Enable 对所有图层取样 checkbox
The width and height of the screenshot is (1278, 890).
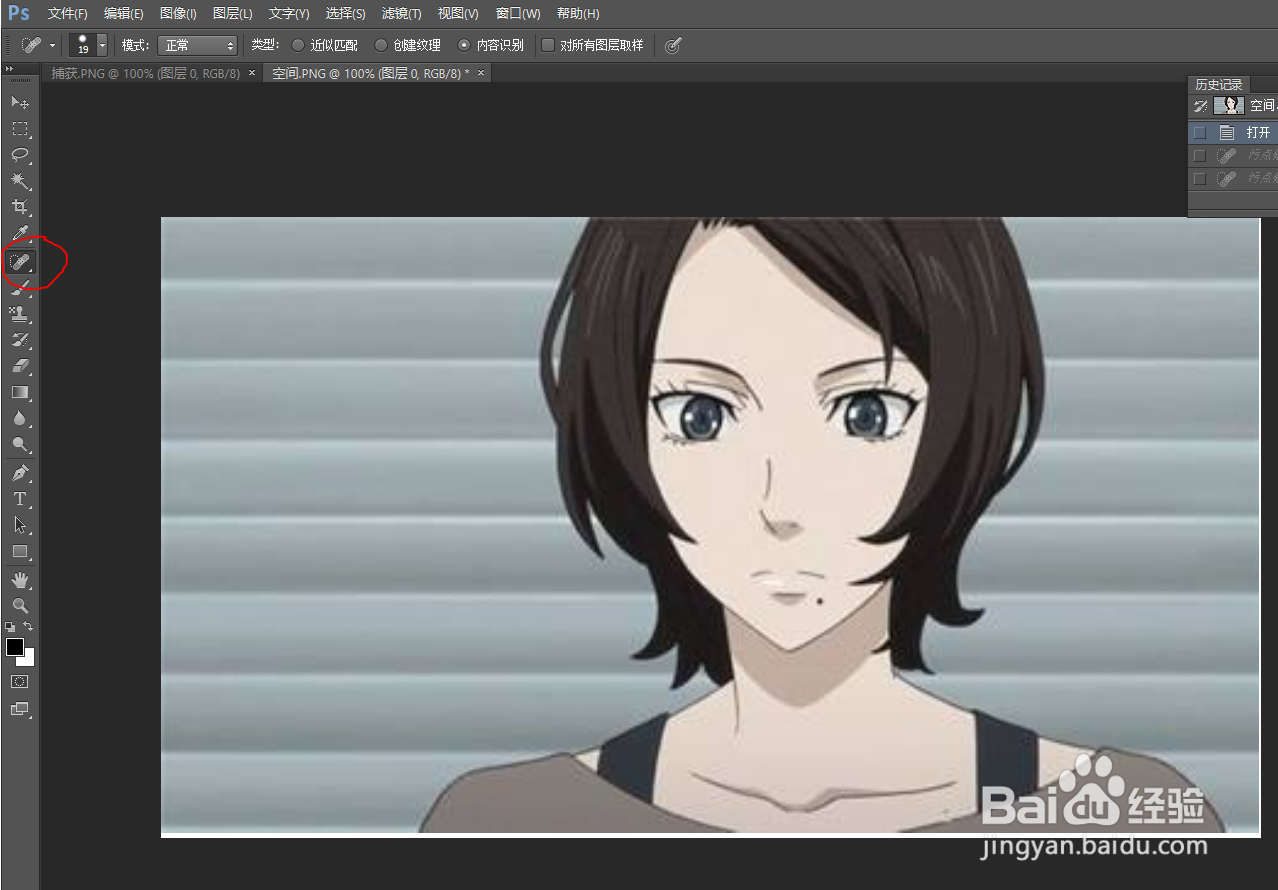548,45
